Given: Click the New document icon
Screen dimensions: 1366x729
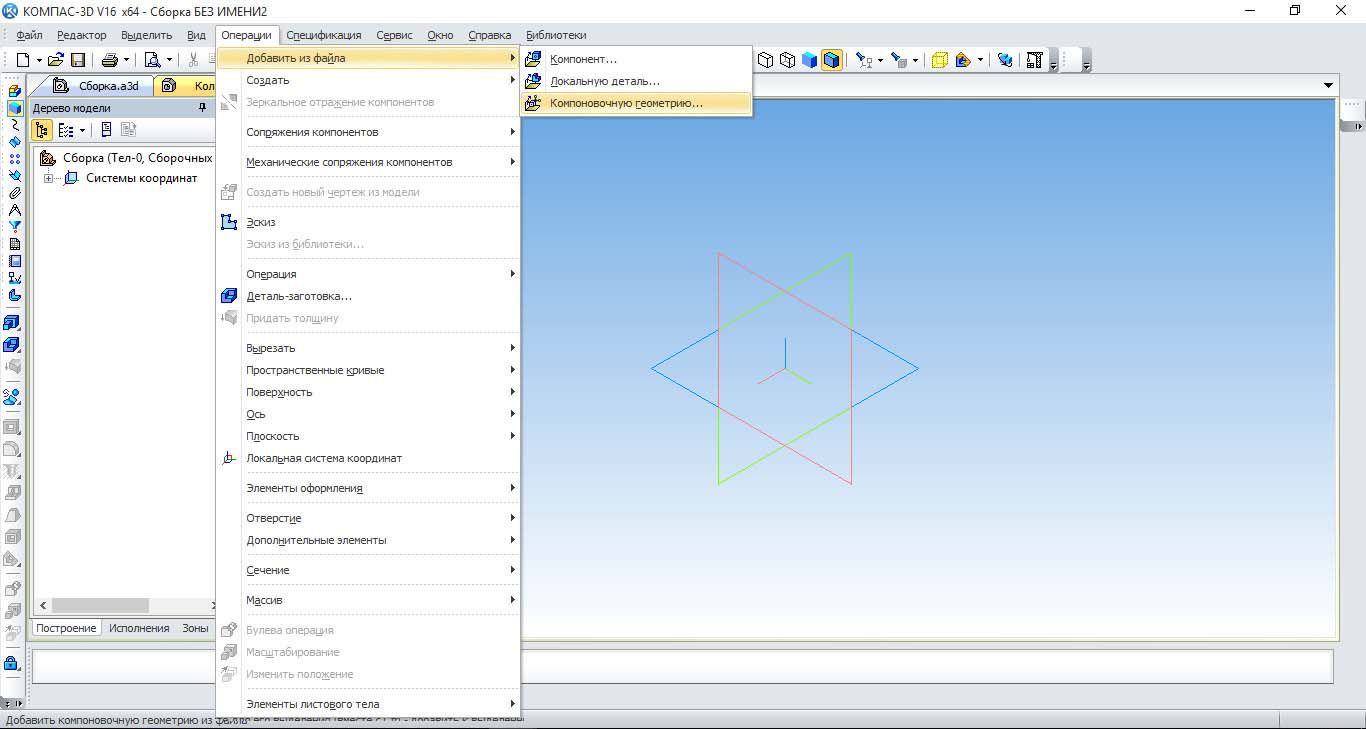Looking at the screenshot, I should 22,60.
